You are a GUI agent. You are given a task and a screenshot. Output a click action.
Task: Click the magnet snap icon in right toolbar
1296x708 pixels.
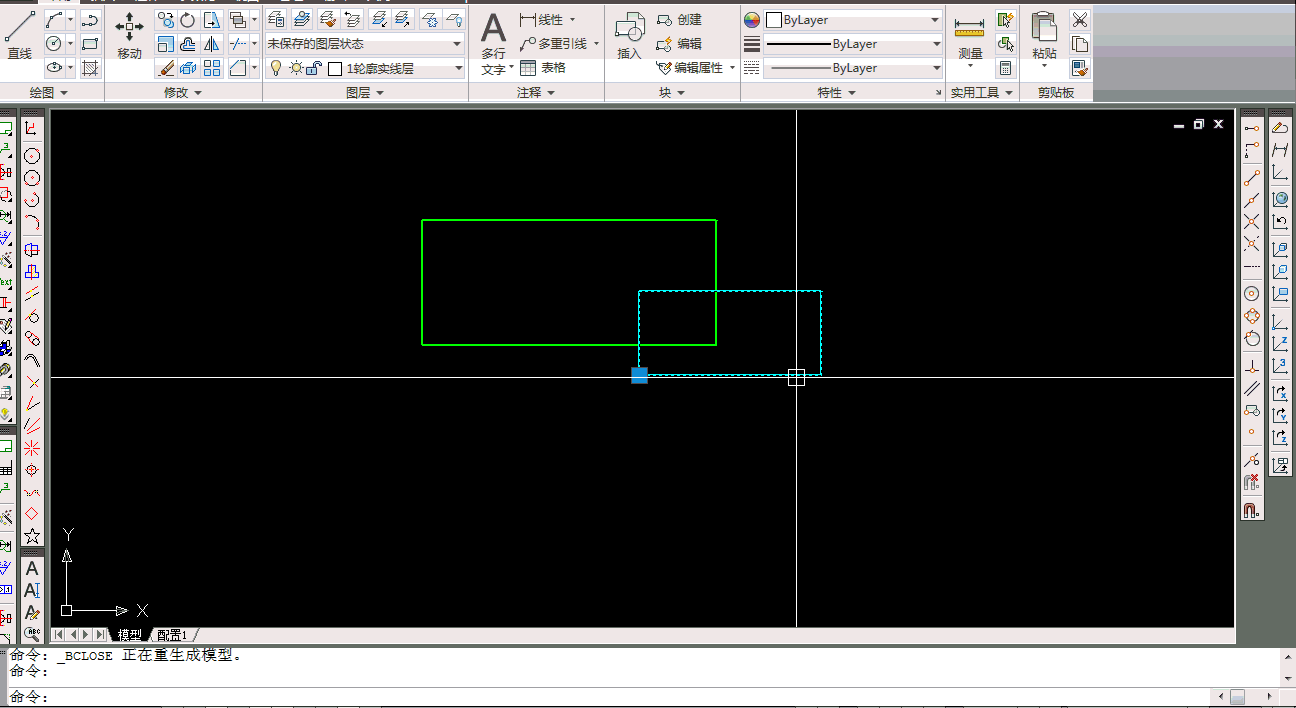point(1251,510)
